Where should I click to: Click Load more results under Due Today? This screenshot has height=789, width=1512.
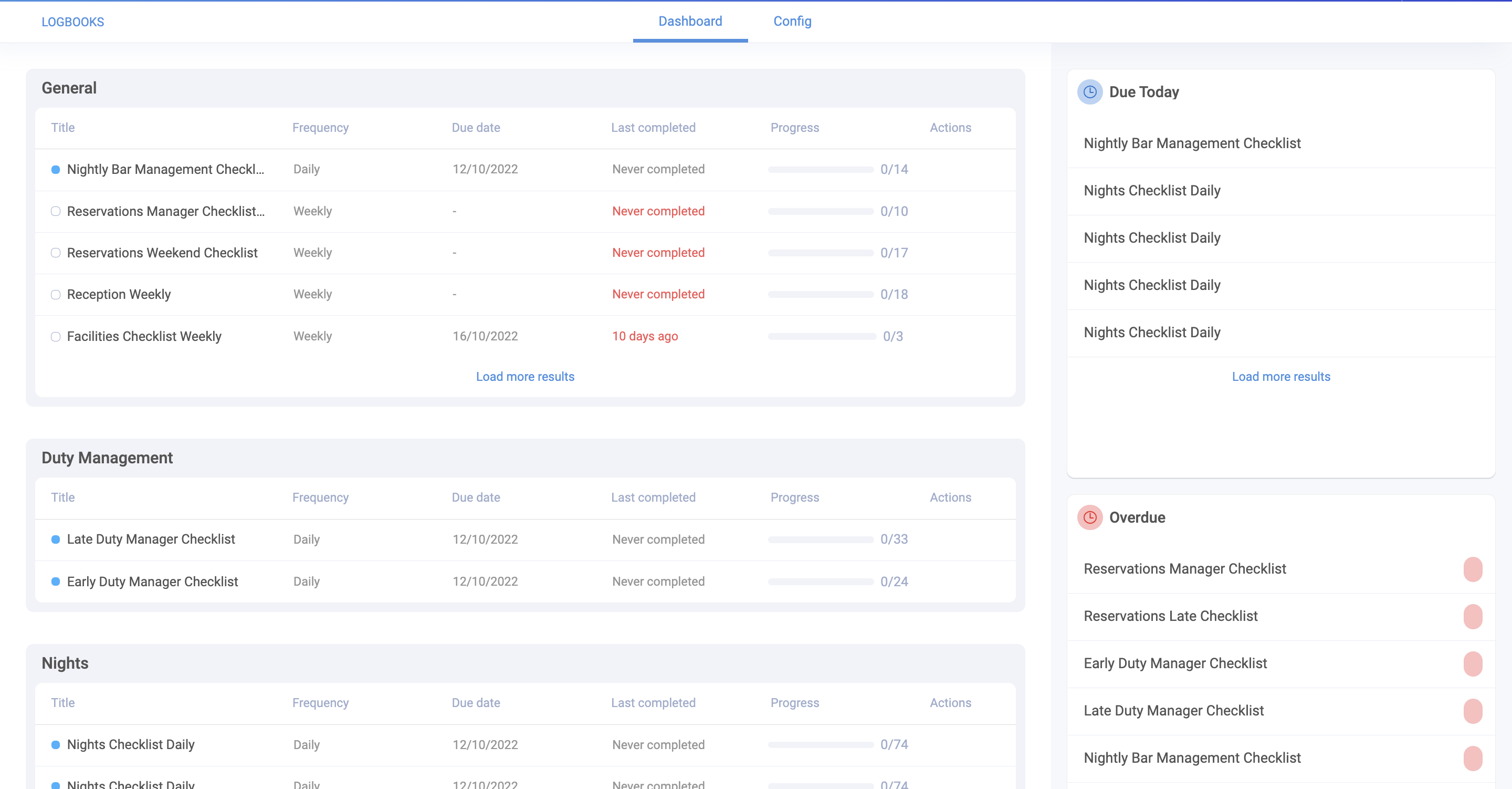coord(1281,377)
